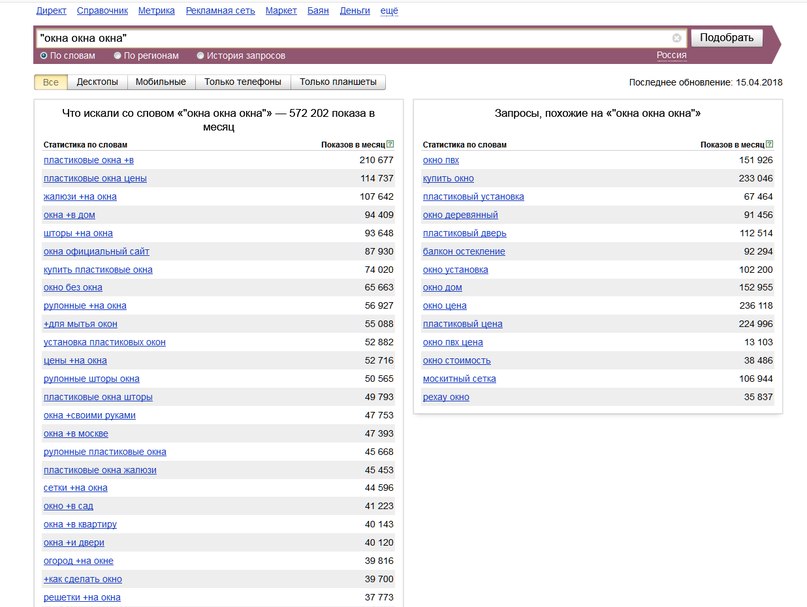Switch to the Только телефоны tab
Screen dimensions: 807x607
click(243, 82)
